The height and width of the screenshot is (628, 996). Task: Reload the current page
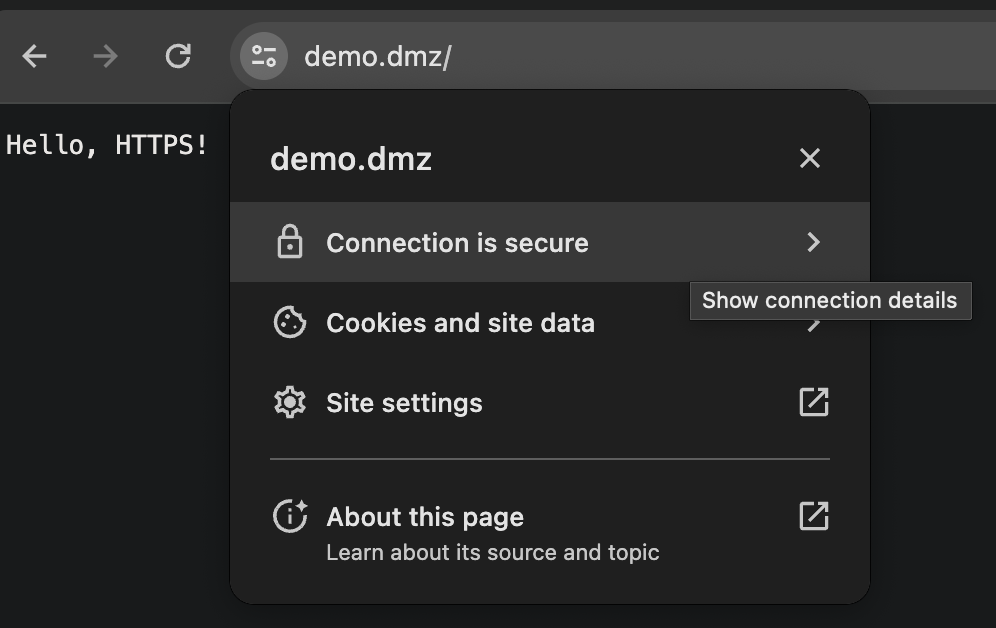click(x=178, y=56)
